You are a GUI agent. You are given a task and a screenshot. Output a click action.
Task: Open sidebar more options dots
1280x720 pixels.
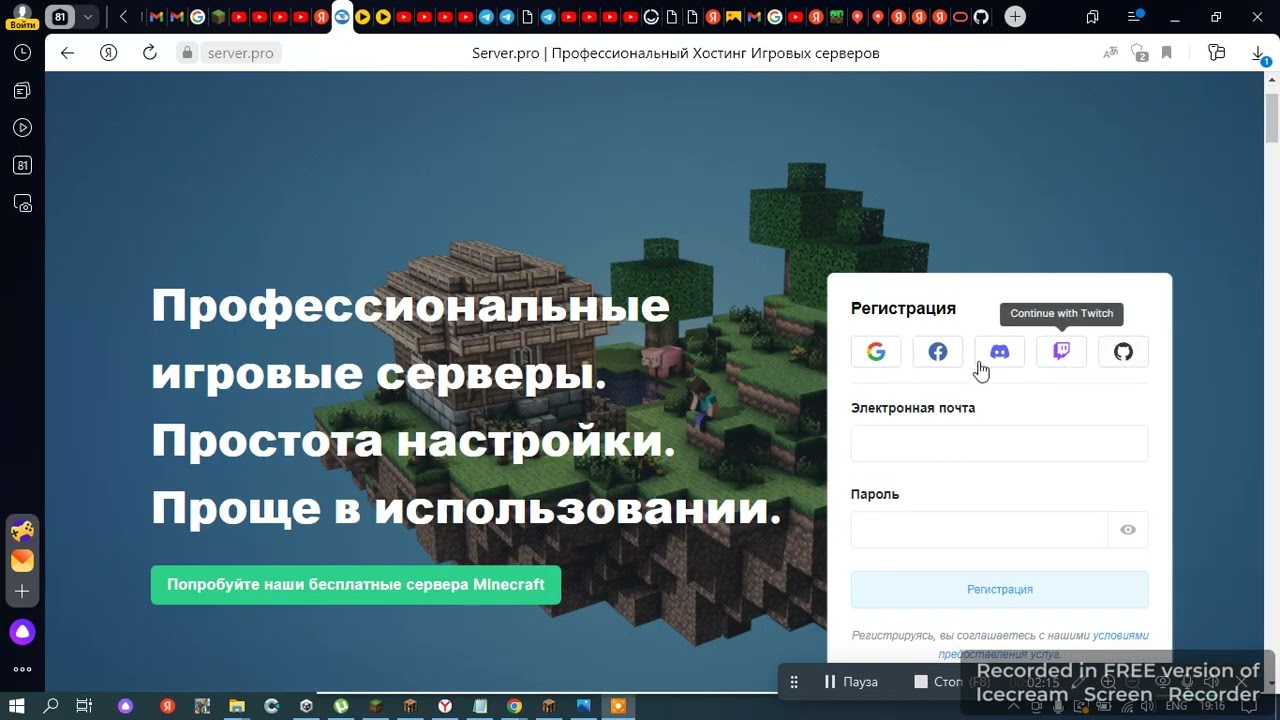point(22,669)
